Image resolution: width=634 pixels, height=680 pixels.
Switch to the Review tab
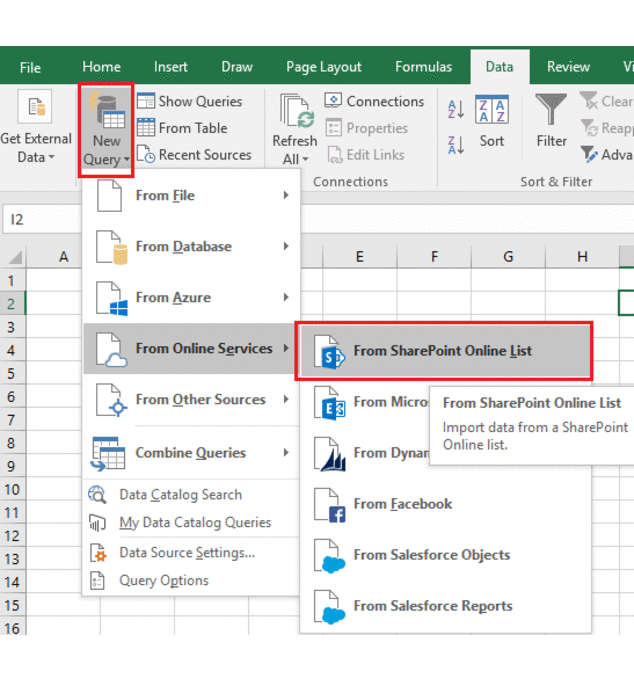point(568,67)
